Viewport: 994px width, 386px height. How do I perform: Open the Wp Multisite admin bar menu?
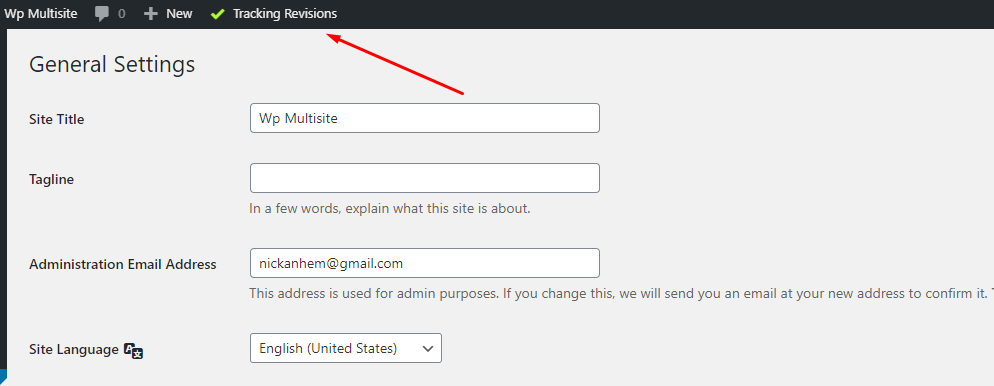41,13
